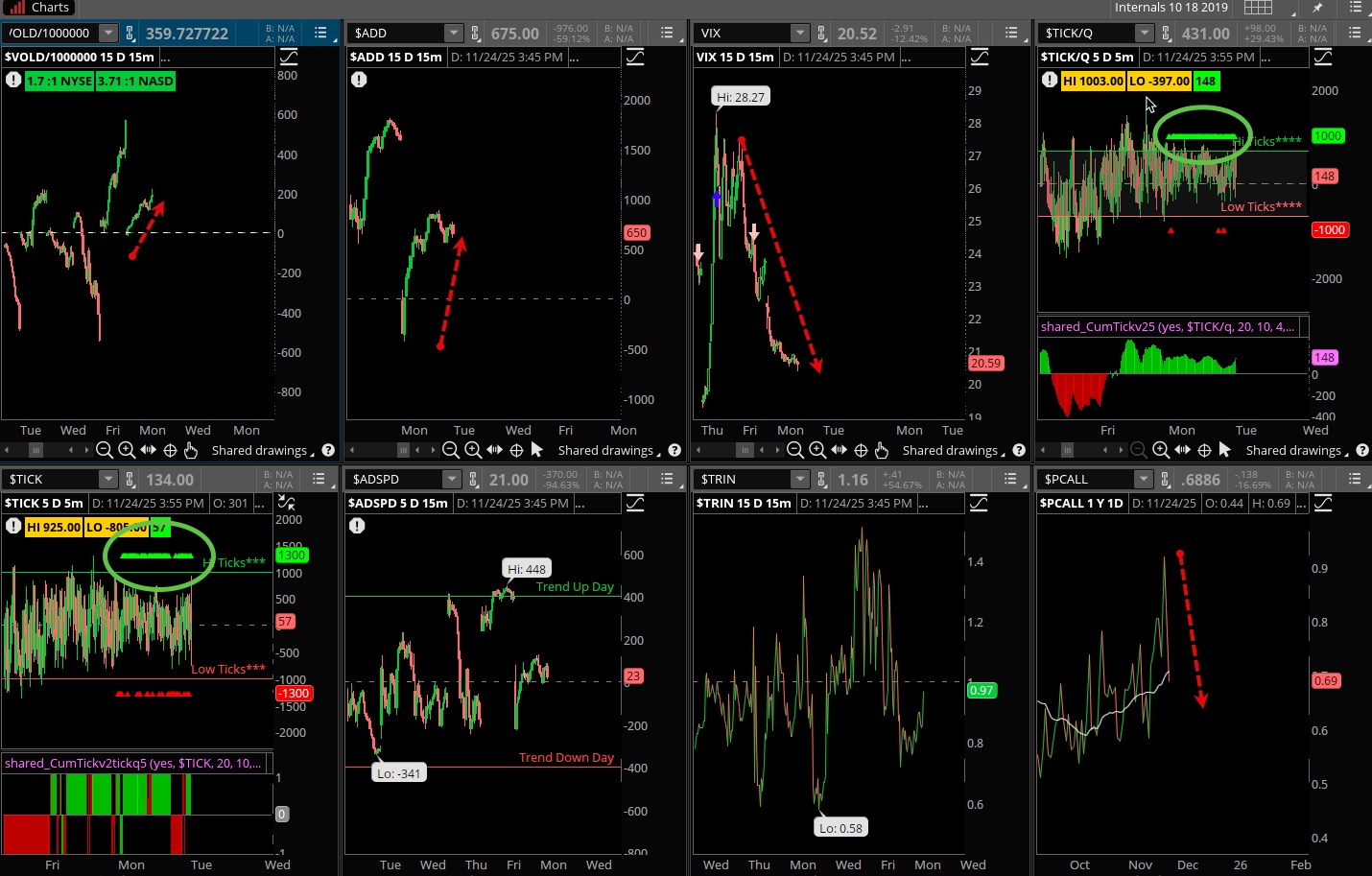Image resolution: width=1372 pixels, height=876 pixels.
Task: Open the $PCALL symbol dropdown
Action: click(x=1143, y=479)
